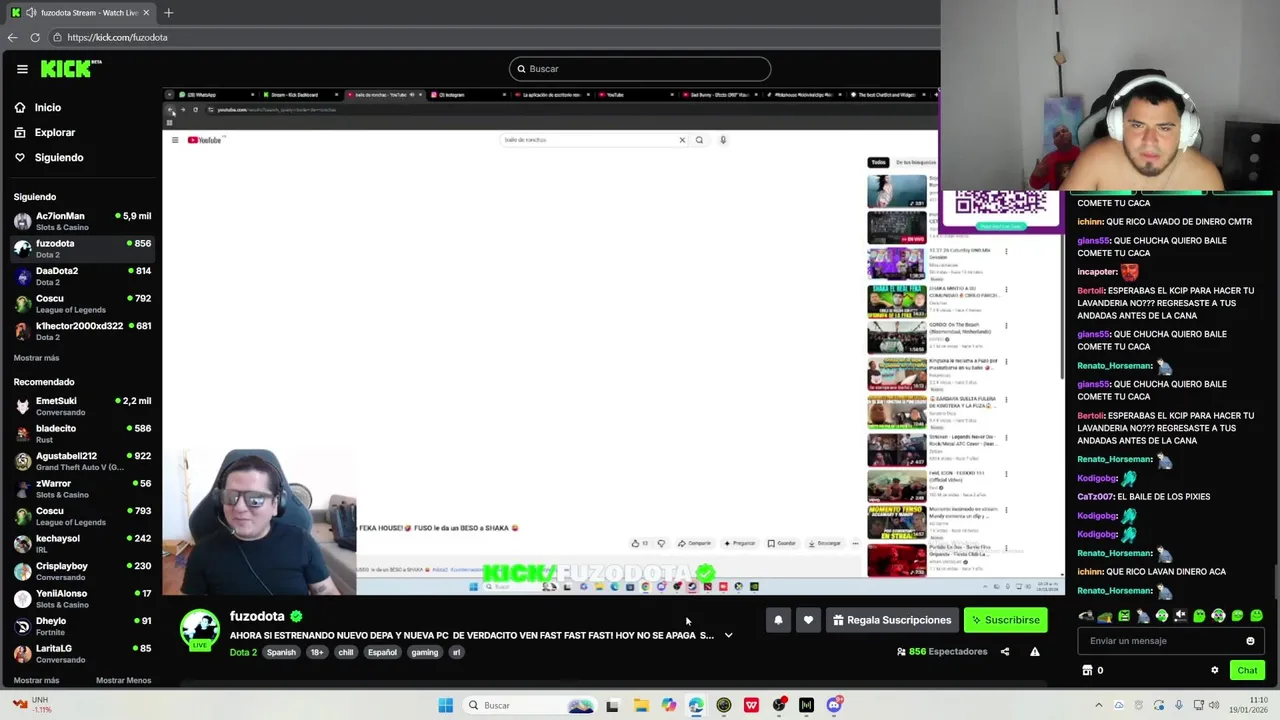Open Ac7ionMan channel in followed list
The height and width of the screenshot is (720, 1280).
tap(82, 221)
